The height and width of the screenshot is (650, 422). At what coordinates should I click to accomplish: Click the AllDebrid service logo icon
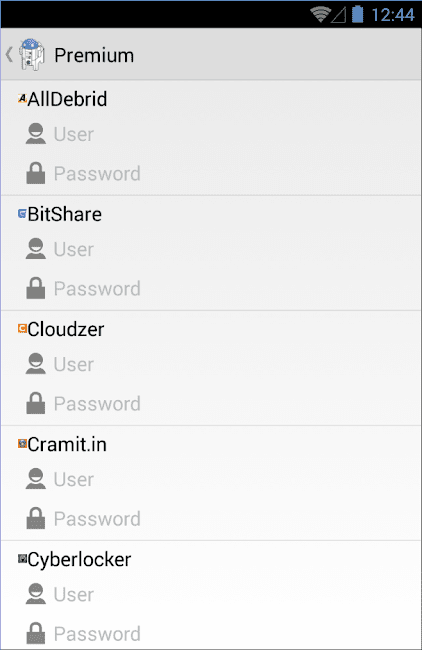click(22, 98)
